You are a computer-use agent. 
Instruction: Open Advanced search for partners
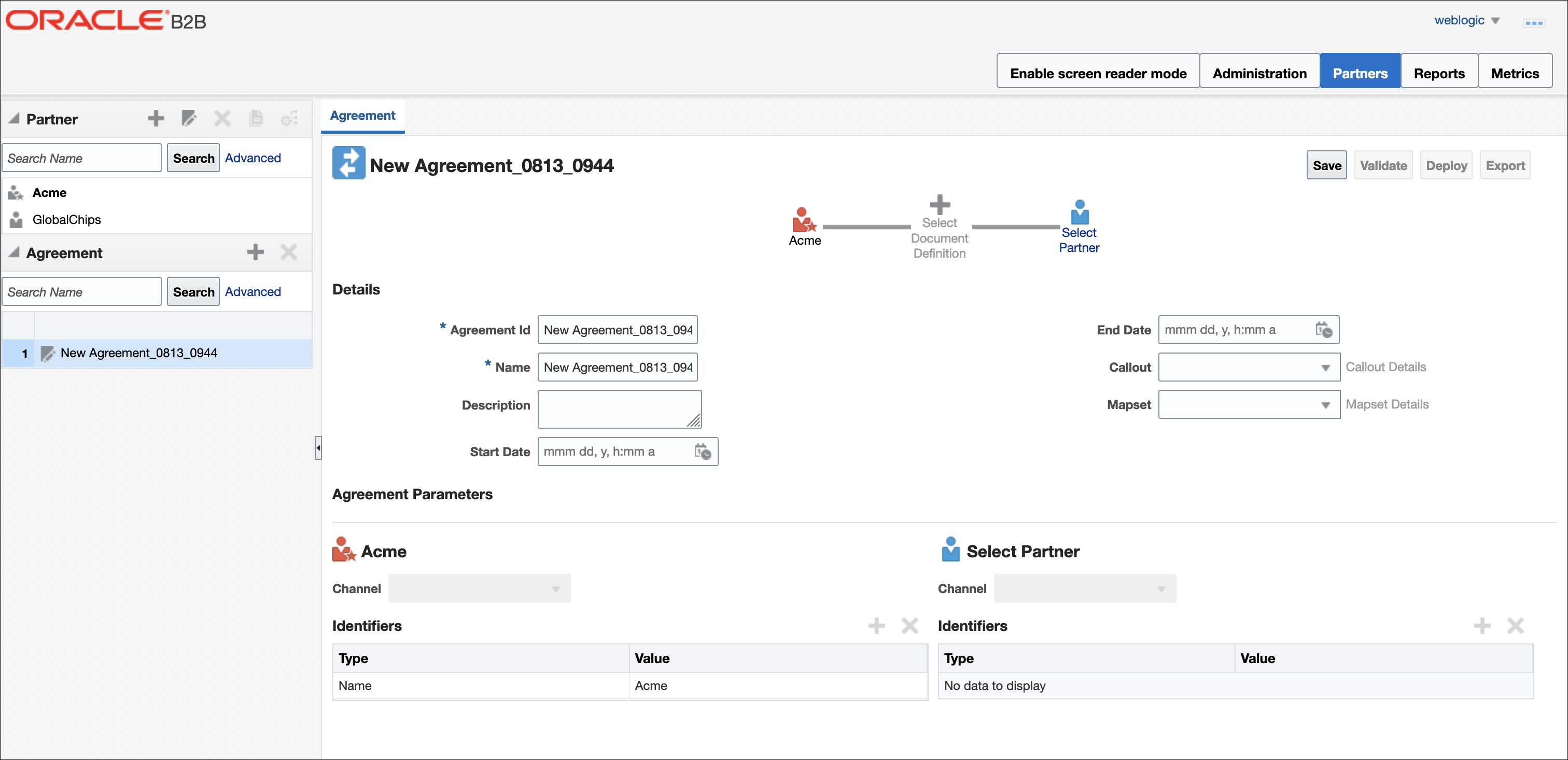click(x=253, y=158)
